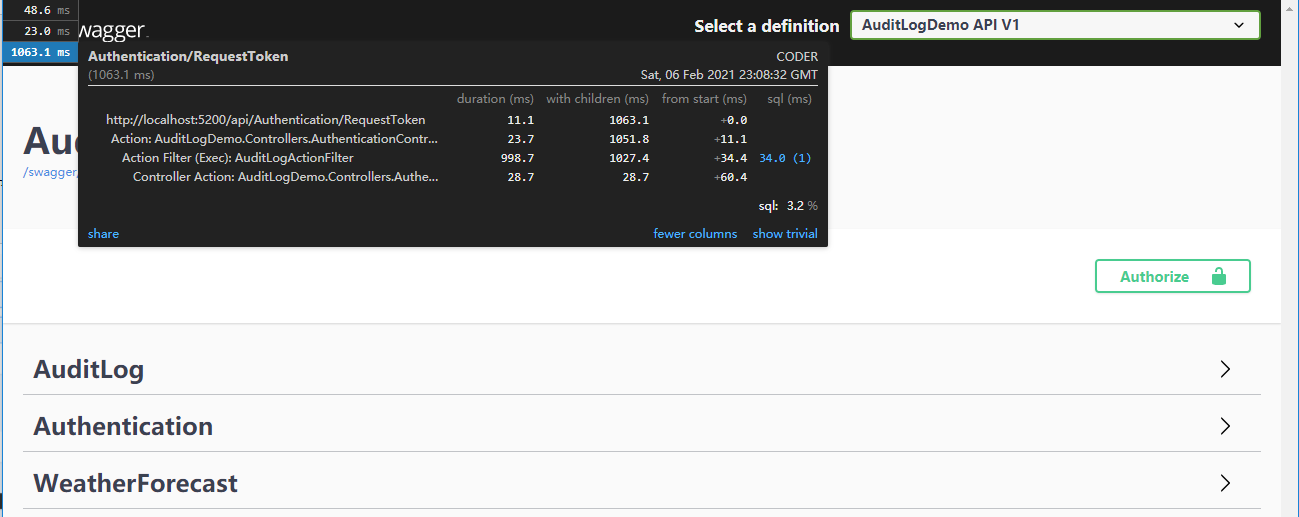Click the Authentication/RequestToken popup title
Image resolution: width=1299 pixels, height=517 pixels.
tap(188, 57)
